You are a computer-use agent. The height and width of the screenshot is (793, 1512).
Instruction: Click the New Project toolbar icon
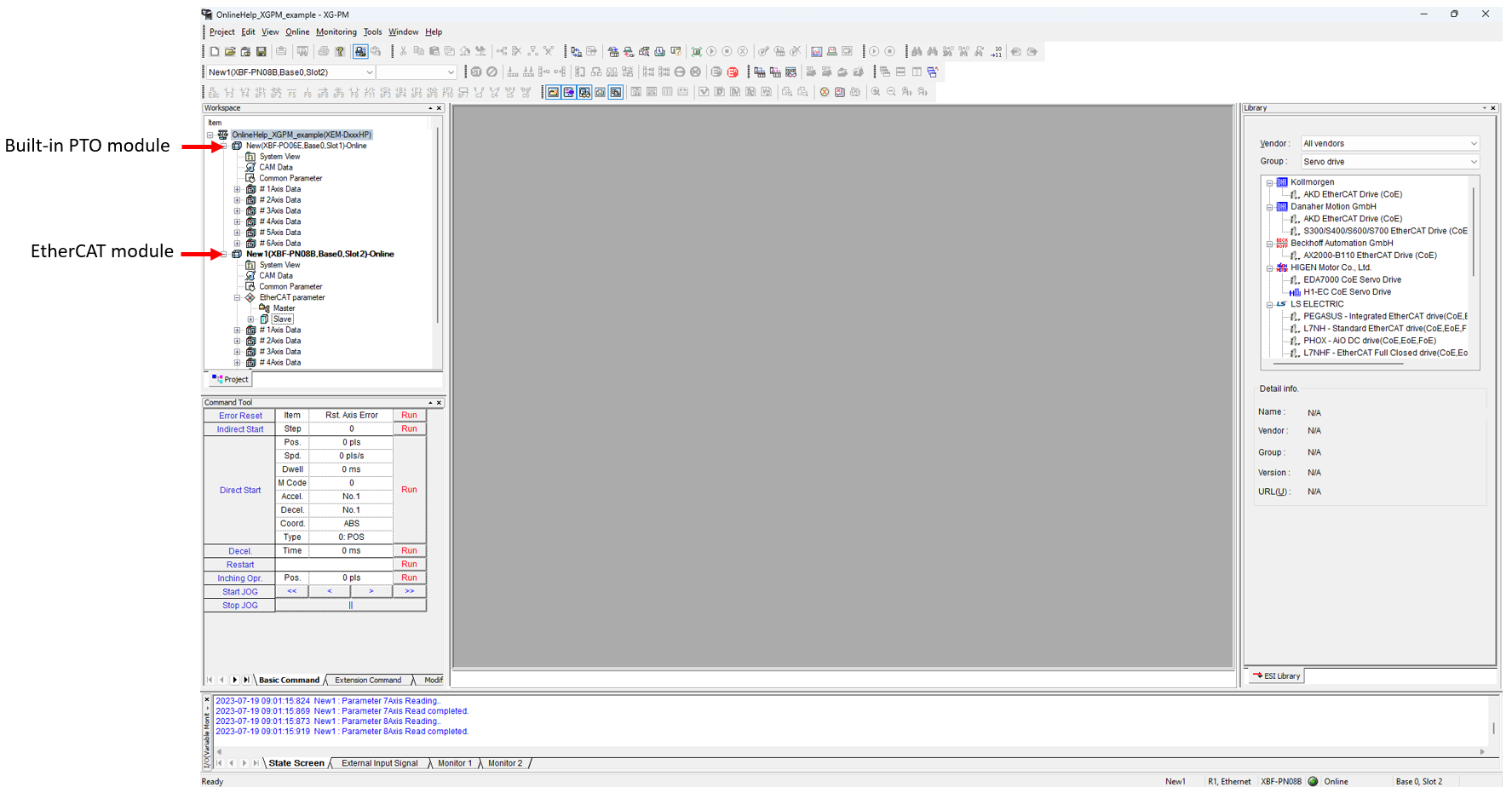tap(215, 52)
